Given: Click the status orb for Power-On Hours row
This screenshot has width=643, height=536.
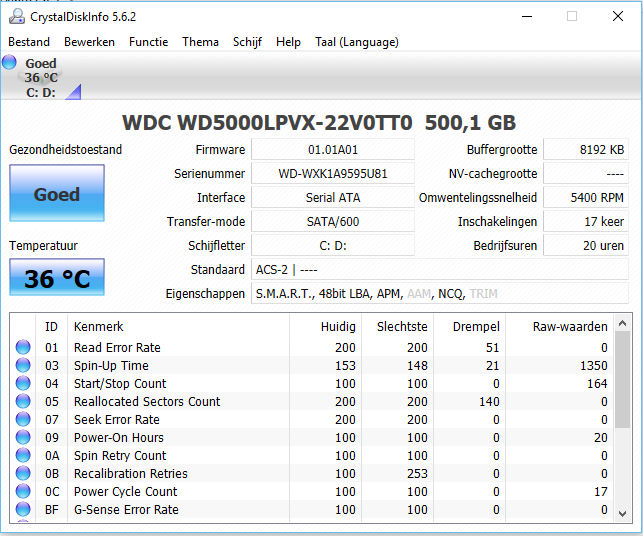Looking at the screenshot, I should 23,437.
